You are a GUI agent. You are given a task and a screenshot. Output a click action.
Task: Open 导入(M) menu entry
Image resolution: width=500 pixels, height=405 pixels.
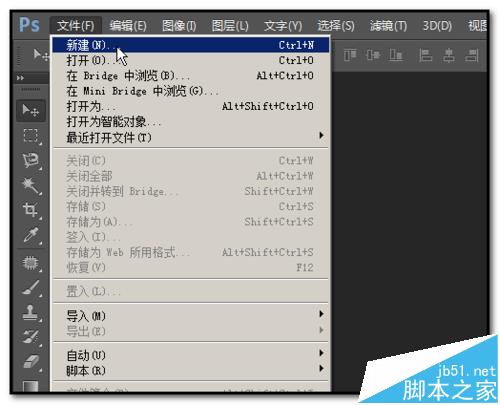(191, 315)
